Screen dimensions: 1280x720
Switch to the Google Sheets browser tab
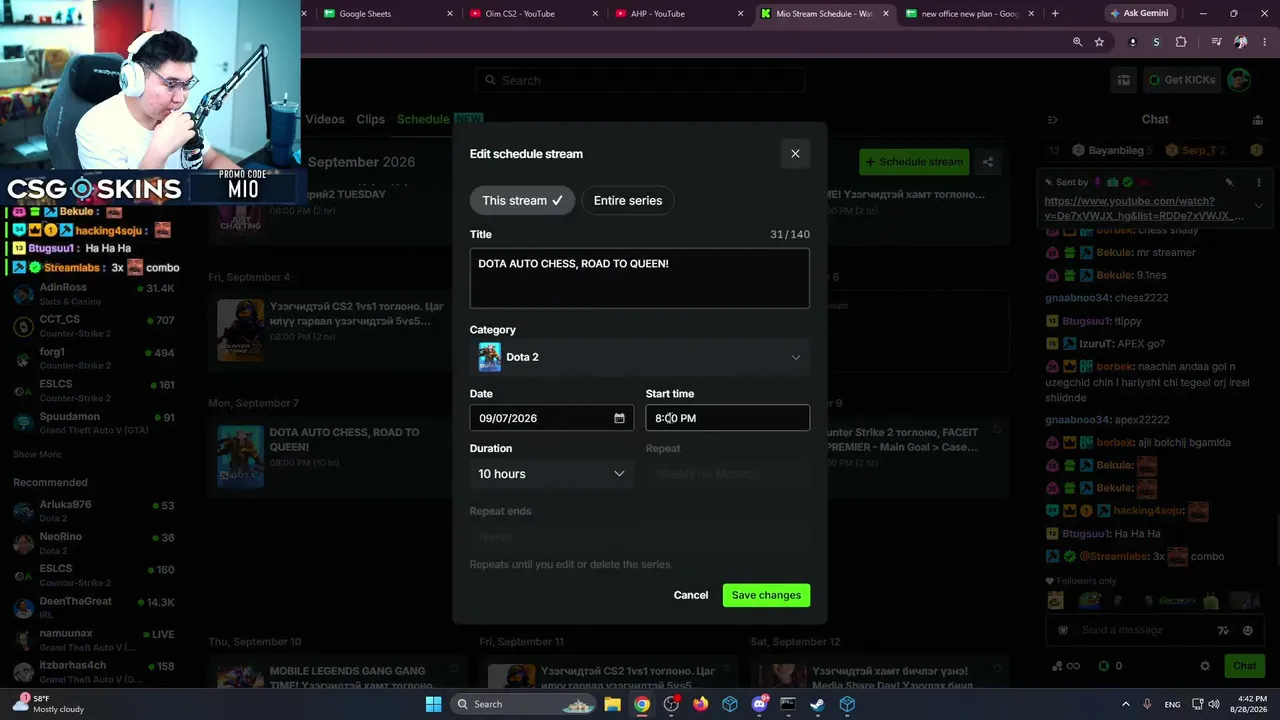(x=389, y=14)
